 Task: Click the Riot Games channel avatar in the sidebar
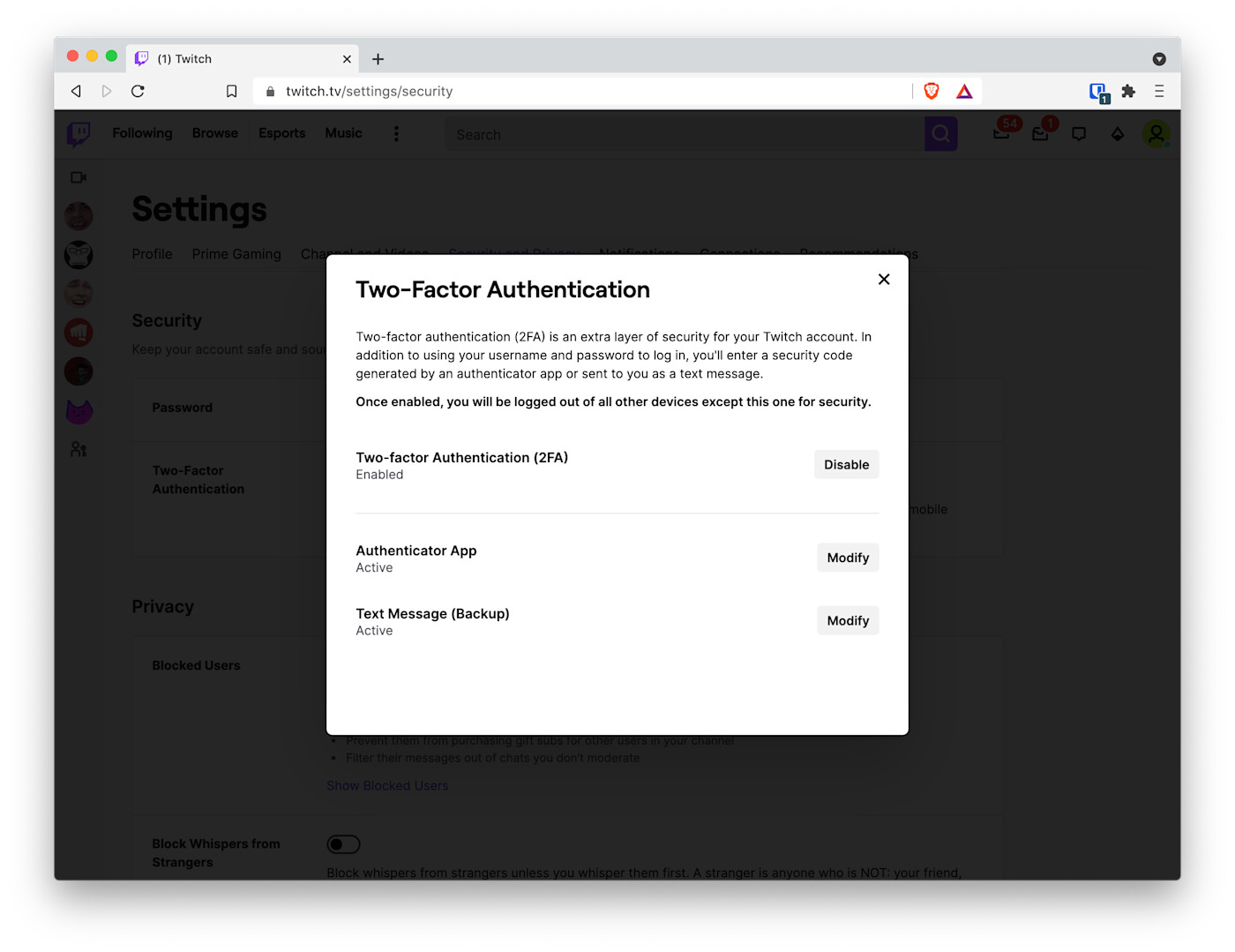(79, 333)
